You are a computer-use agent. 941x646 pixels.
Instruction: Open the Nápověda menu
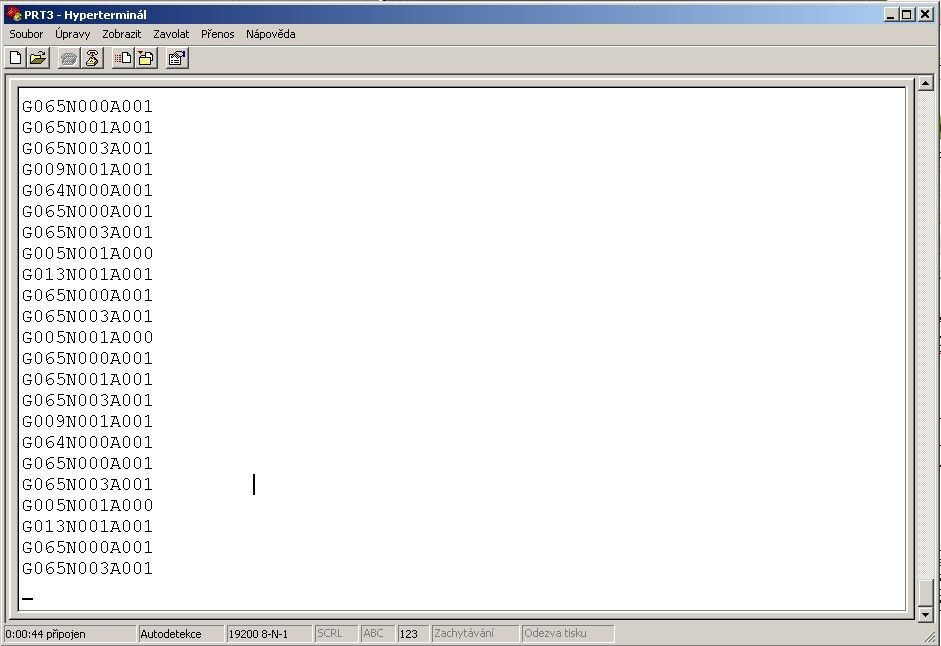point(270,34)
